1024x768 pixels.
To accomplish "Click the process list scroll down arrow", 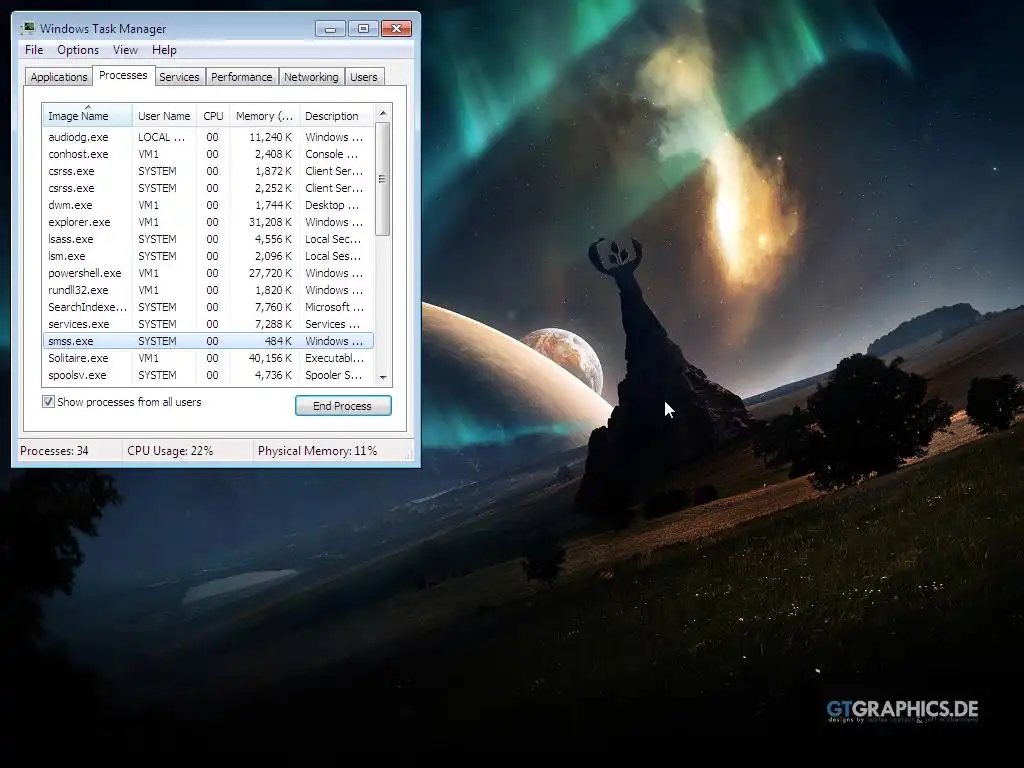I will (x=383, y=377).
